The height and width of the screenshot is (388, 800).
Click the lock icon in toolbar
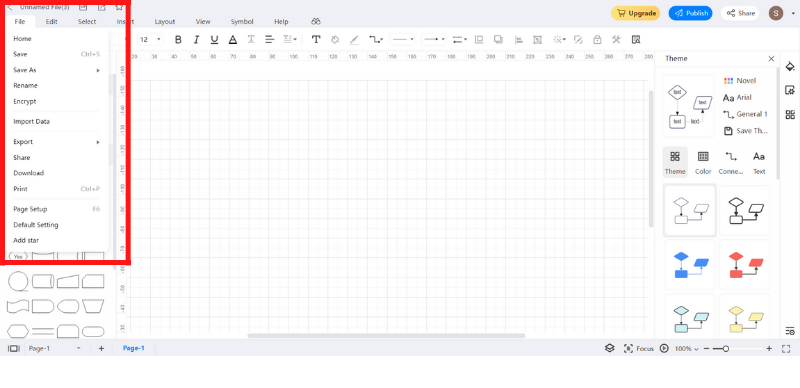597,39
